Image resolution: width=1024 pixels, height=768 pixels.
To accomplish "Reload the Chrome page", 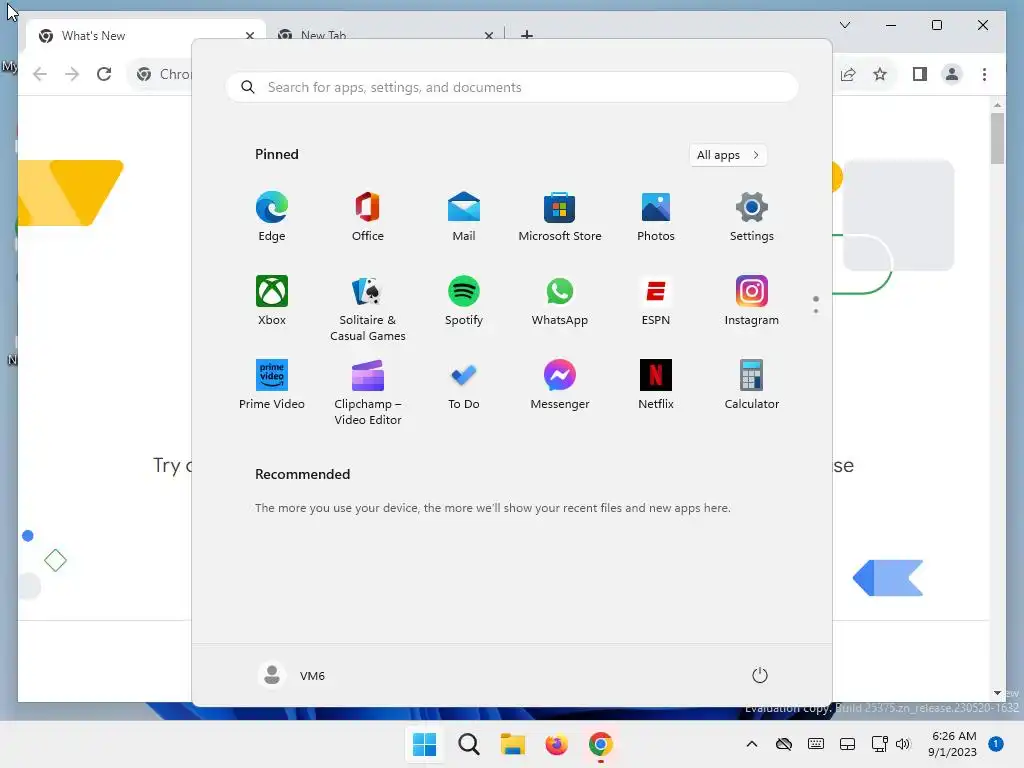I will (x=104, y=74).
